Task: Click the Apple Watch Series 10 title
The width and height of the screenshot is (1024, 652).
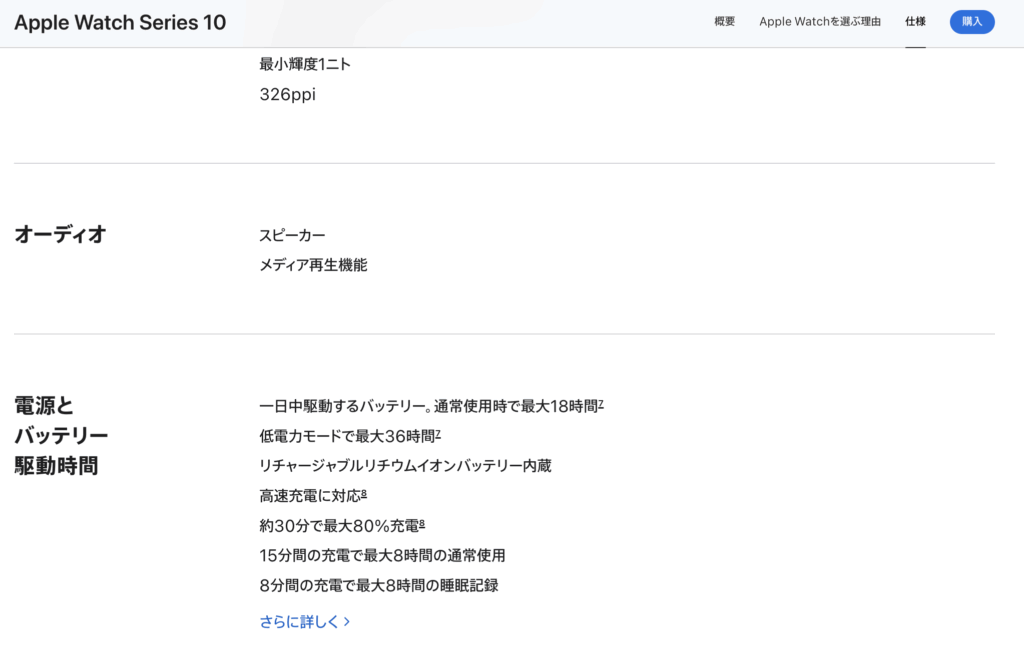Action: (120, 22)
